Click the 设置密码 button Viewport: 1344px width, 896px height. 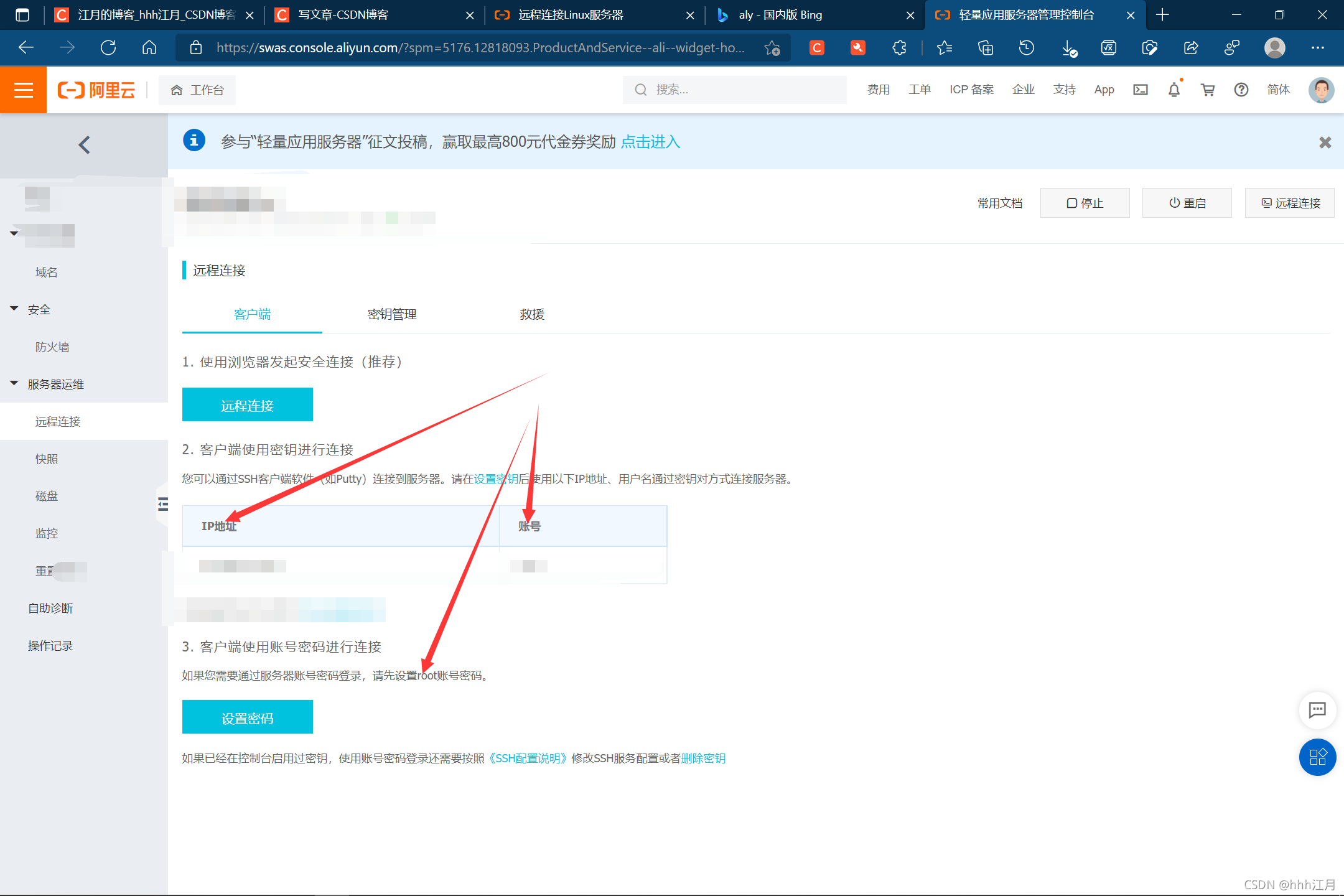[x=247, y=717]
